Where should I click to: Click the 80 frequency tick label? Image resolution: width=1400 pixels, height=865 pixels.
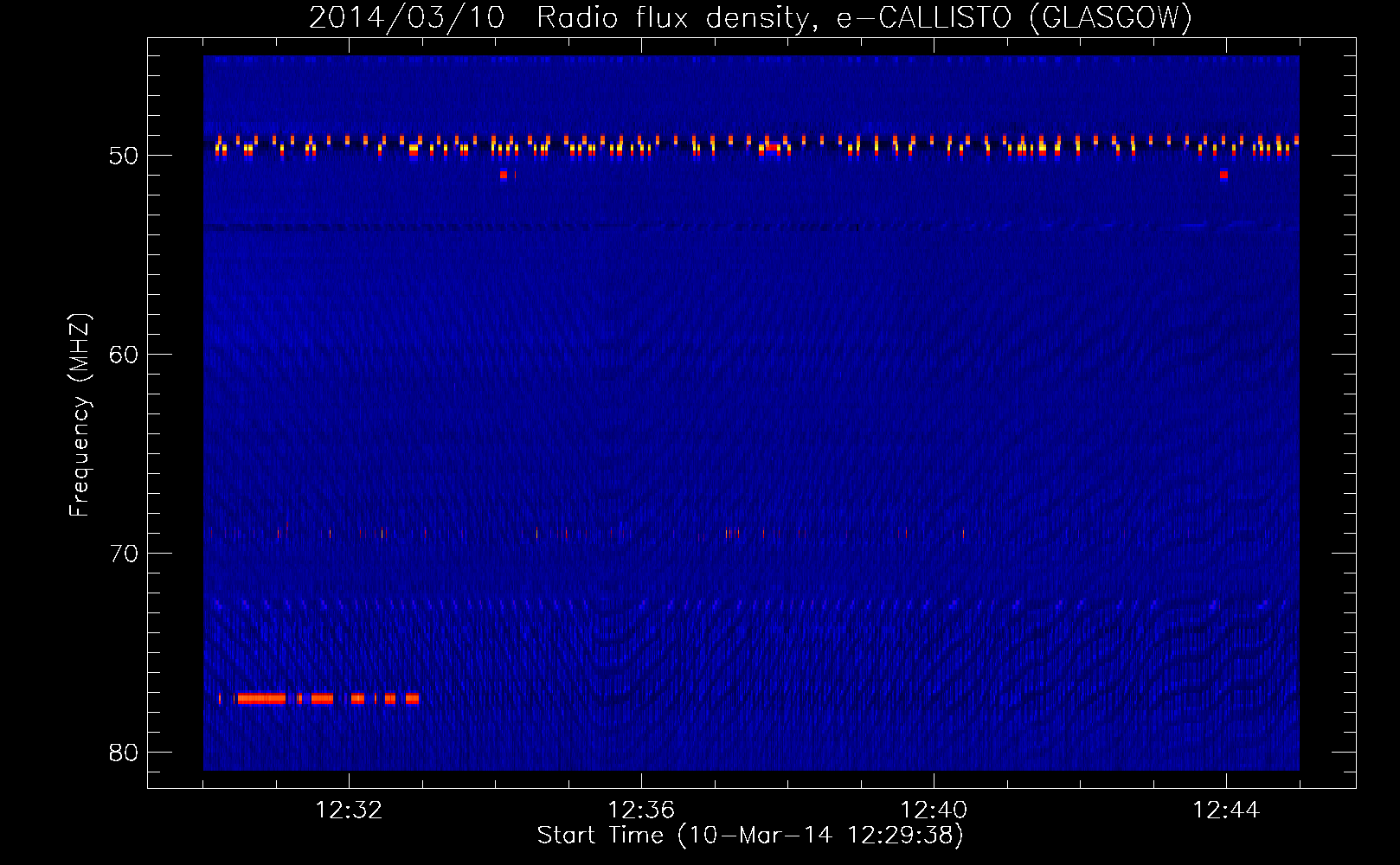pos(124,753)
